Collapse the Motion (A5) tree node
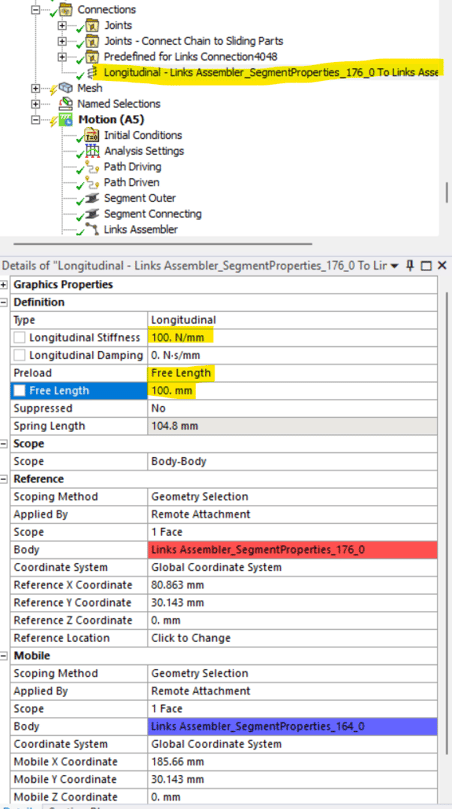The width and height of the screenshot is (452, 809). pos(36,120)
